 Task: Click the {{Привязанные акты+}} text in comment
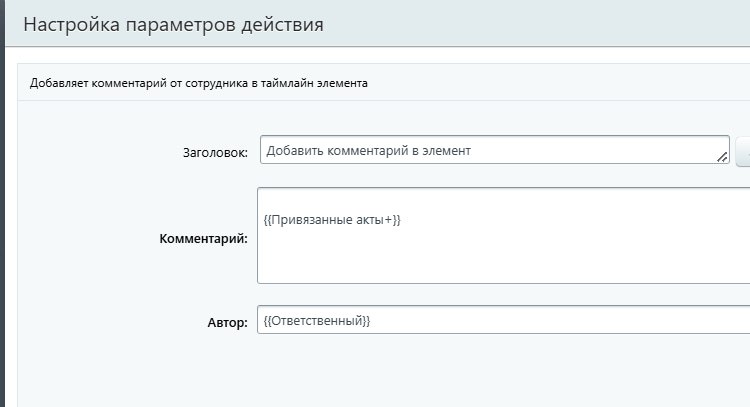pyautogui.click(x=332, y=219)
